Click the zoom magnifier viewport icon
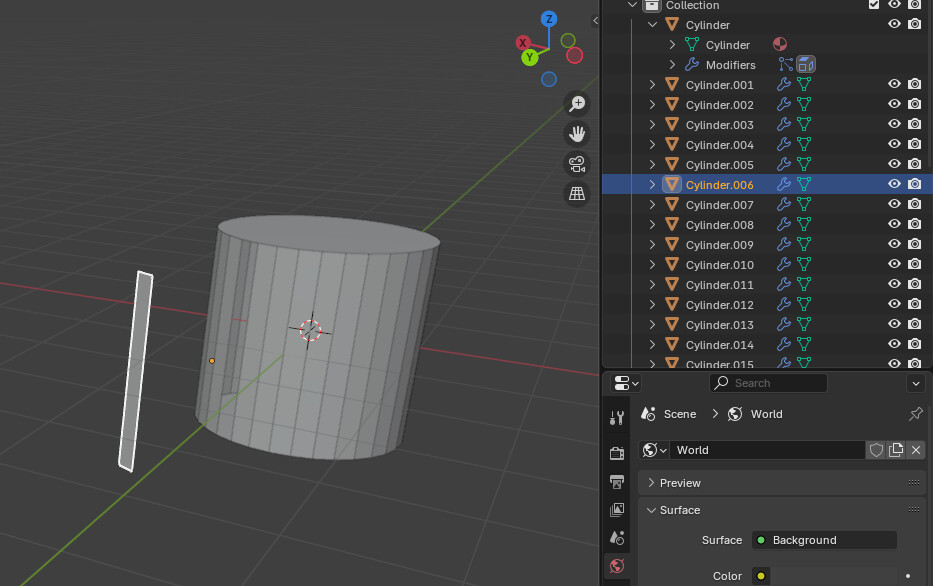Image resolution: width=933 pixels, height=586 pixels. 577,104
